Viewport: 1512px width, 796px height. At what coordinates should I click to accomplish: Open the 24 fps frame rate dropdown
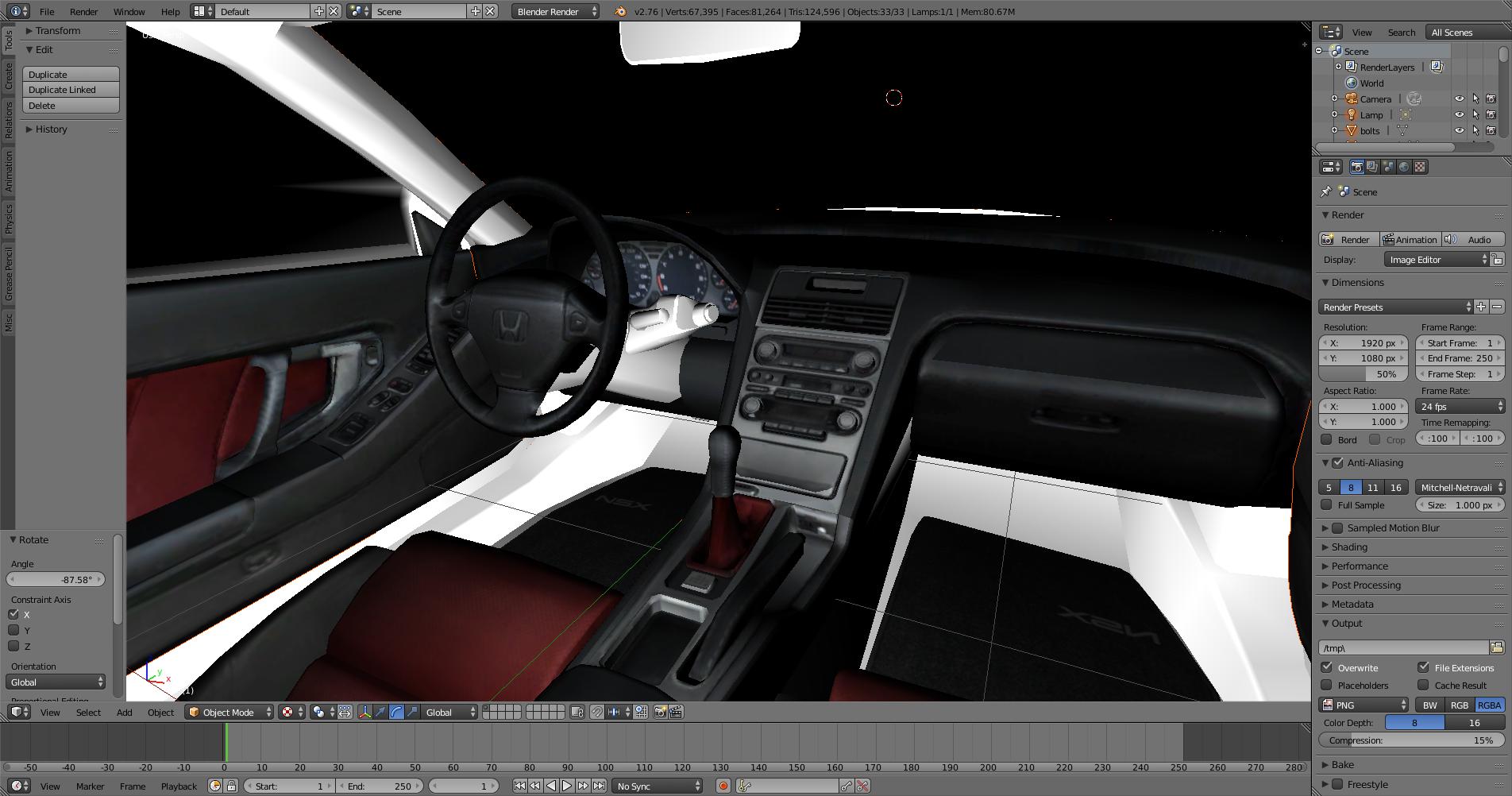pyautogui.click(x=1460, y=406)
